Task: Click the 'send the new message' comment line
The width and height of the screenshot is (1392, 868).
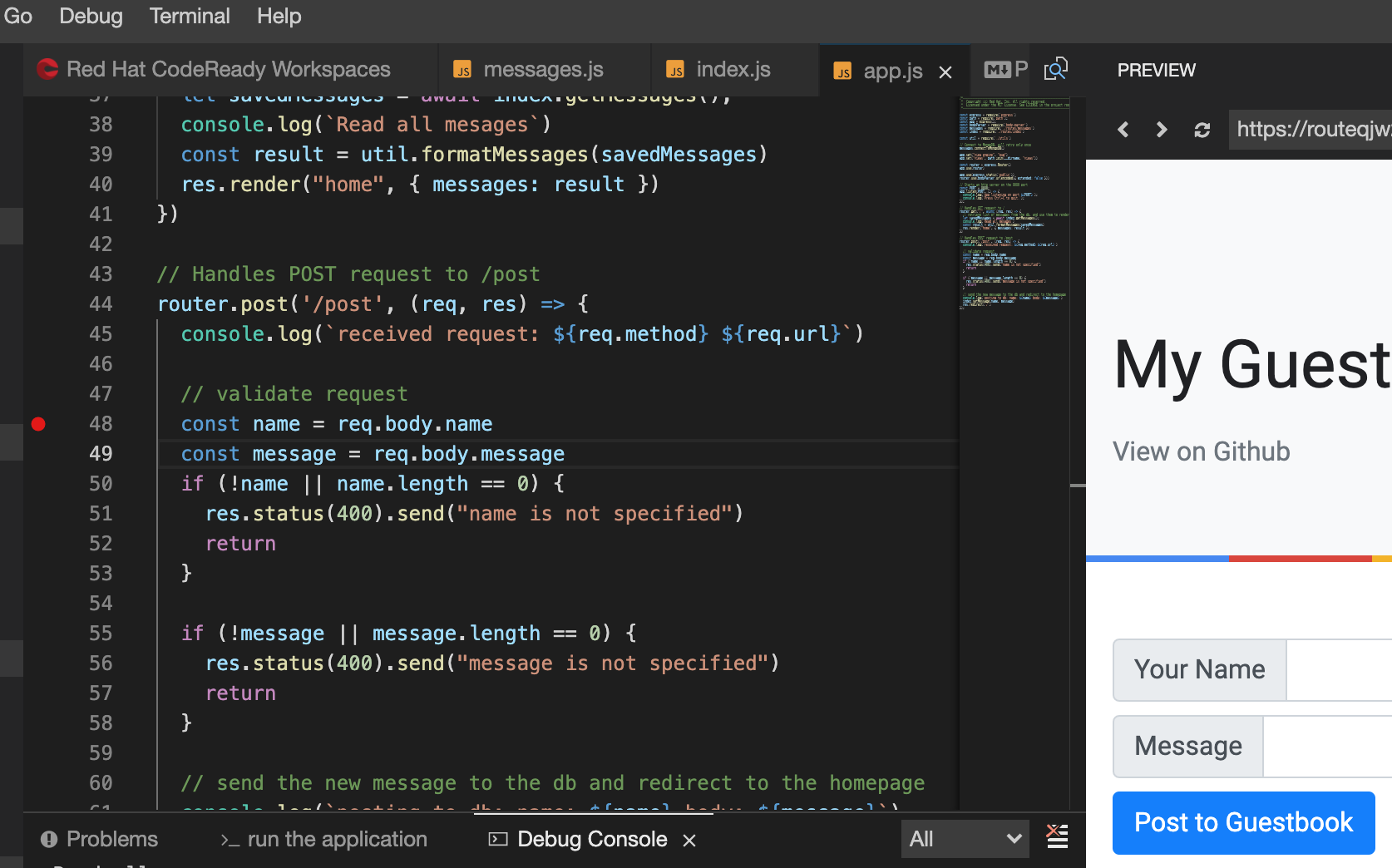Action: pyautogui.click(x=553, y=783)
